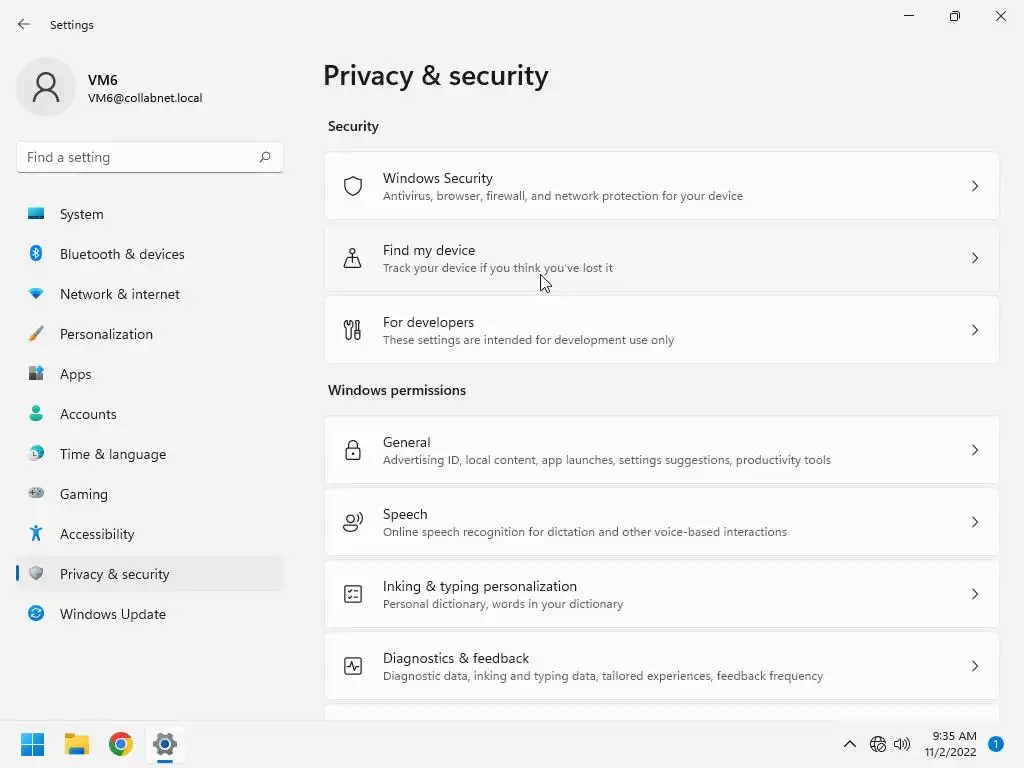Switch to Accessibility settings
Viewport: 1024px width, 768px height.
tap(97, 534)
